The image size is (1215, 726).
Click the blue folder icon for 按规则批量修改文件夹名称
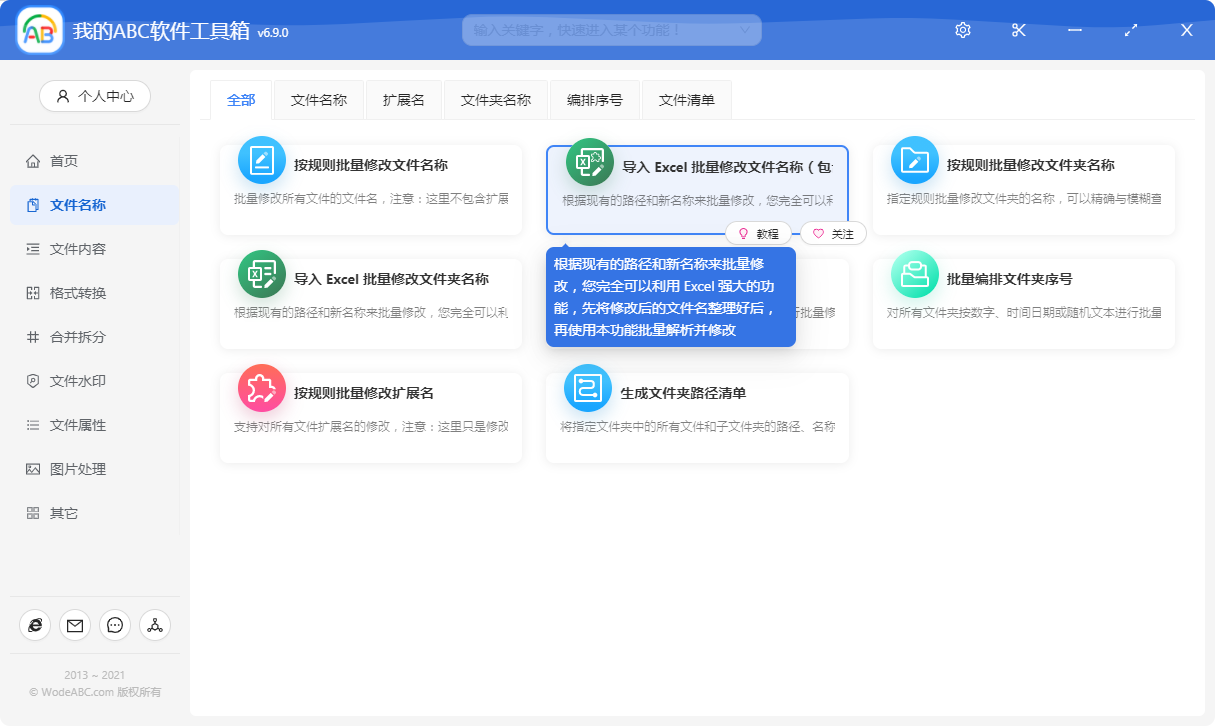[914, 160]
